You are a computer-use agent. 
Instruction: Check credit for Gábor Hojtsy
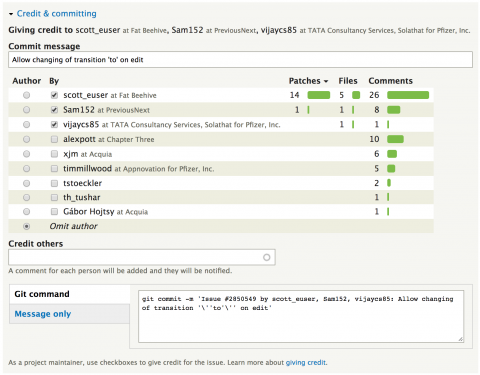54,212
